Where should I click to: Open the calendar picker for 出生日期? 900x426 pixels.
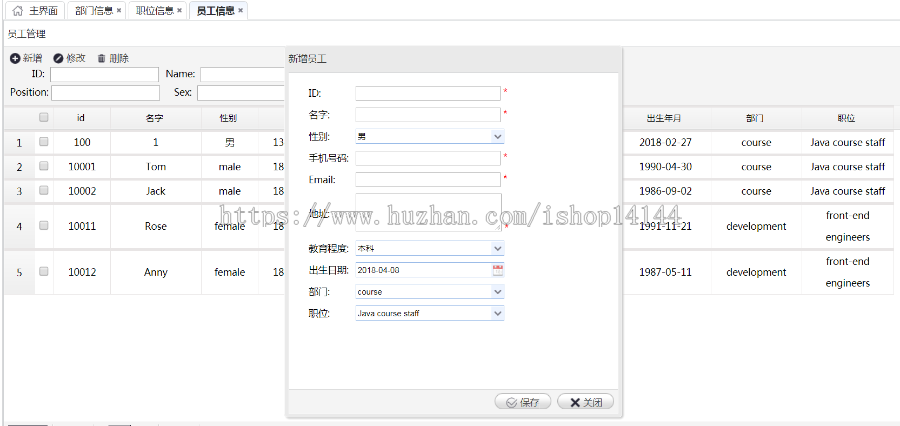coord(498,270)
